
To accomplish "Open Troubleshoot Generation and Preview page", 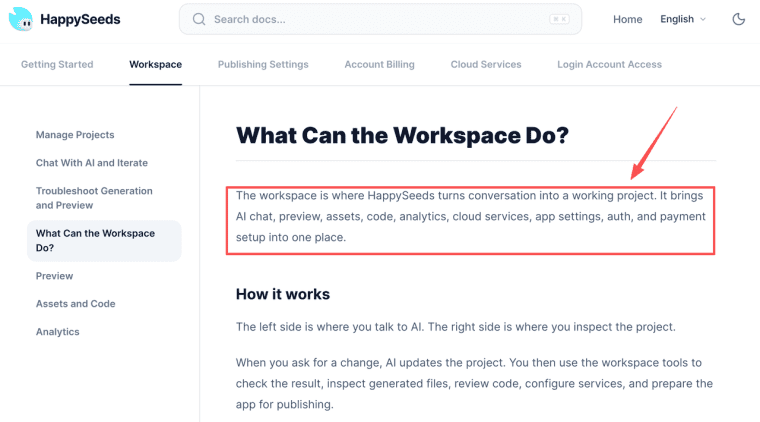I will (94, 198).
